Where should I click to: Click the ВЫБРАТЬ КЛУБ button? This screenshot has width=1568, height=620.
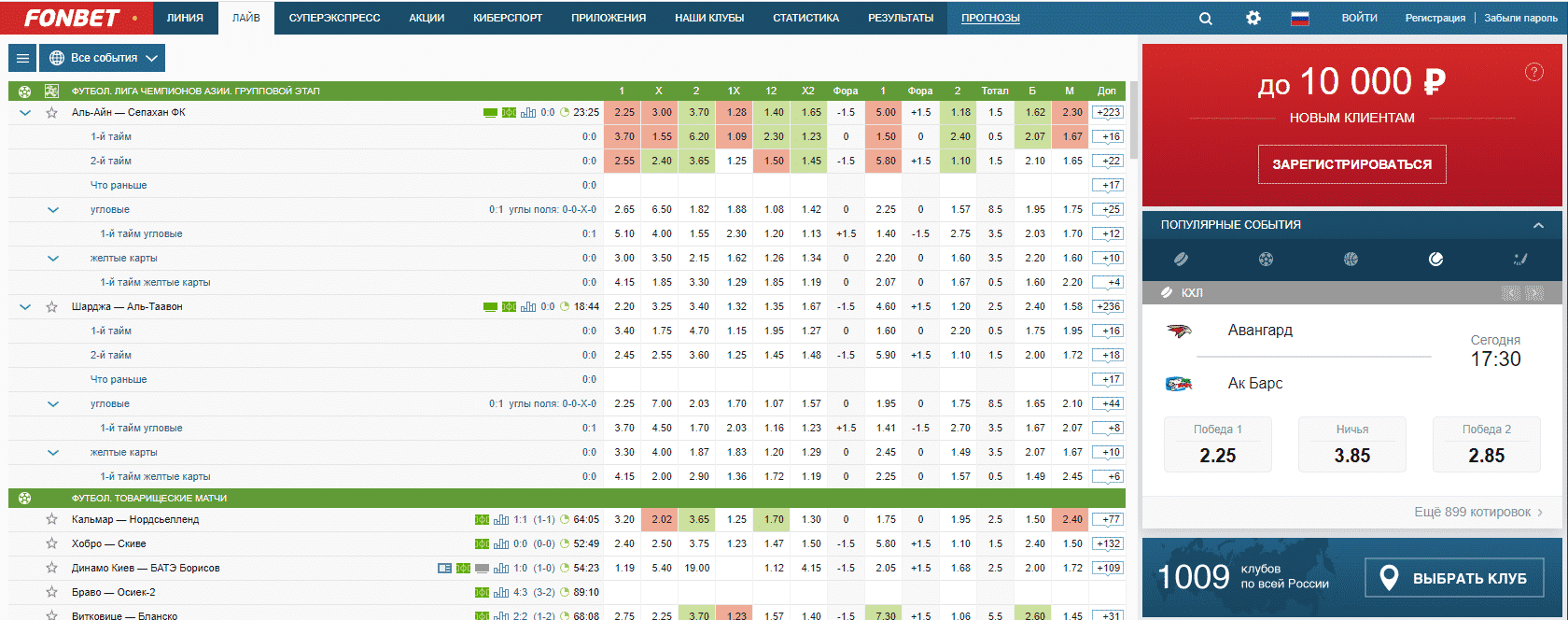(x=1454, y=578)
